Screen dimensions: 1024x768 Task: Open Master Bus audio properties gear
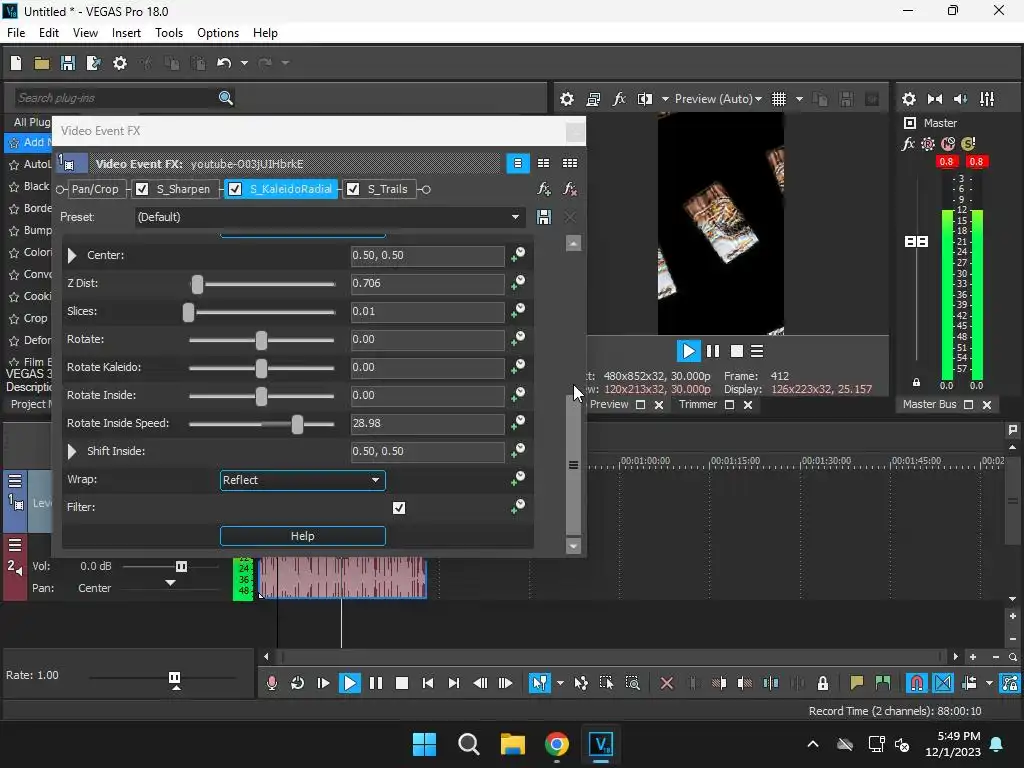pos(908,99)
